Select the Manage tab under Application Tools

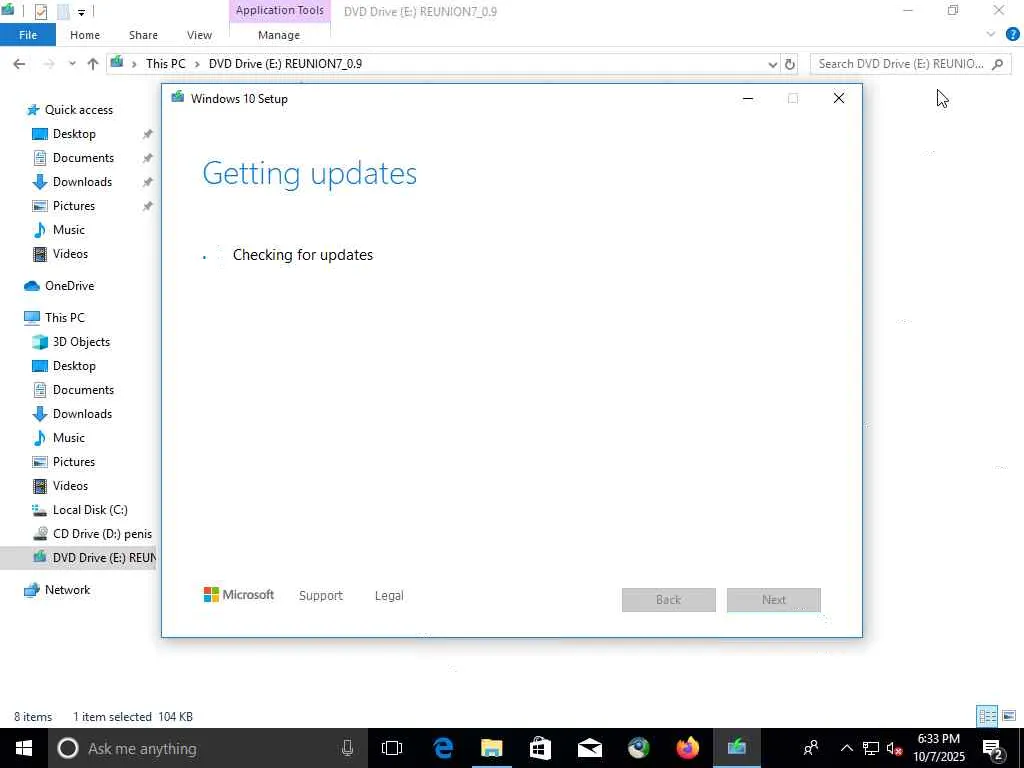(x=279, y=35)
